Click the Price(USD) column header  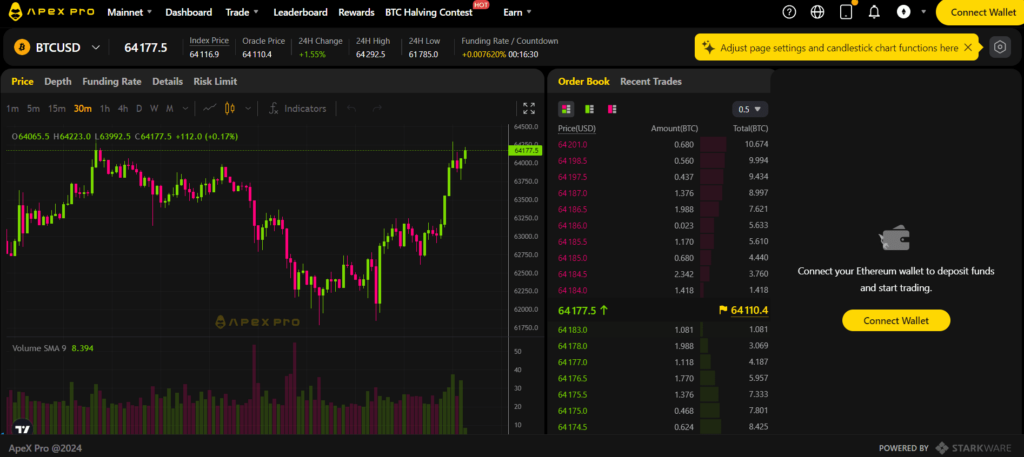coord(577,129)
